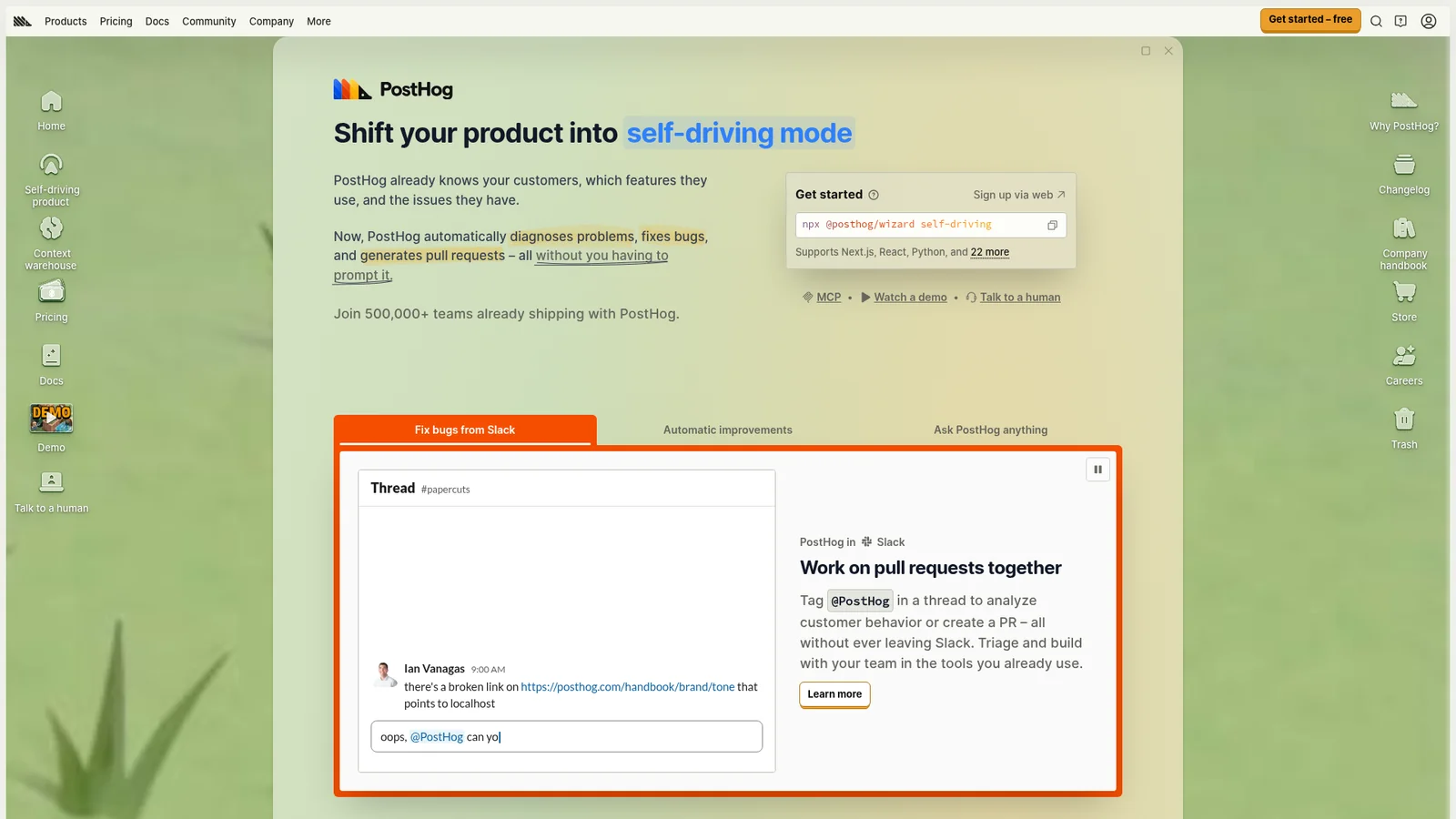Open the More menu

click(x=318, y=21)
